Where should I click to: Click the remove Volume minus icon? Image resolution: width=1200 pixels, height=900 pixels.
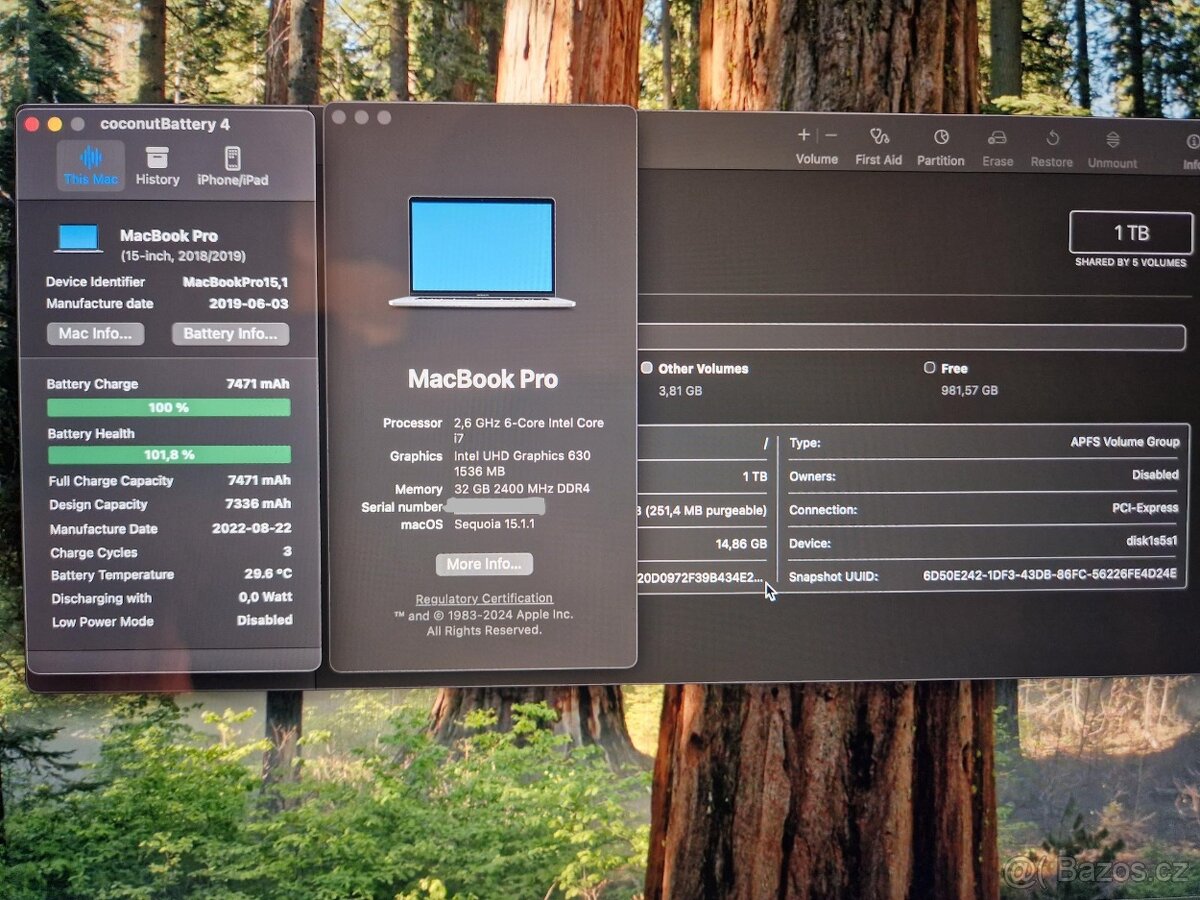click(831, 135)
